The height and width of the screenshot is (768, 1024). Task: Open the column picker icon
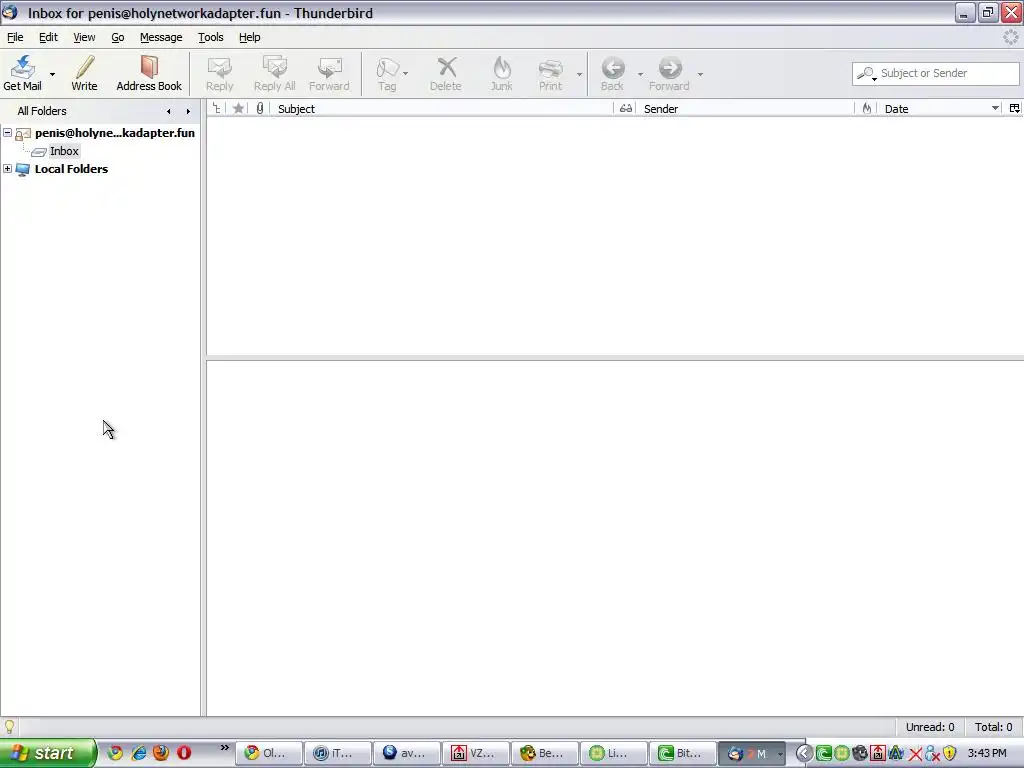pos(1014,108)
